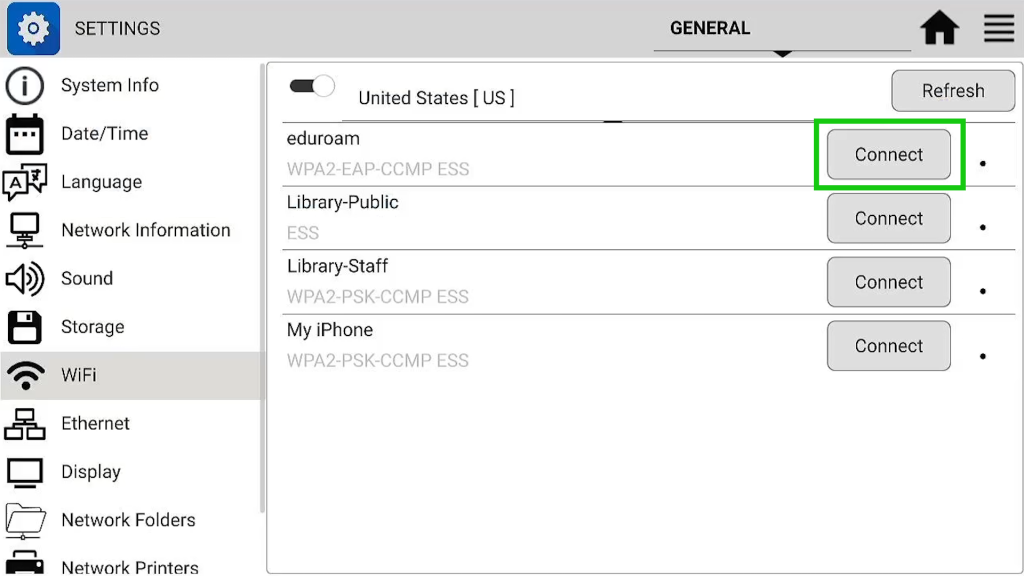The width and height of the screenshot is (1024, 576).
Task: Connect to the Library-Public network
Action: (888, 219)
